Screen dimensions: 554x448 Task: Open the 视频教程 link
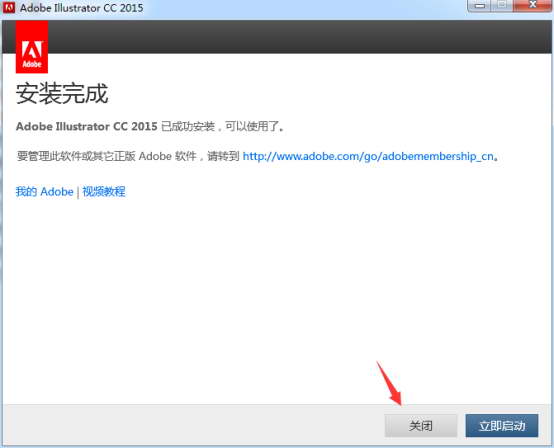pyautogui.click(x=104, y=191)
